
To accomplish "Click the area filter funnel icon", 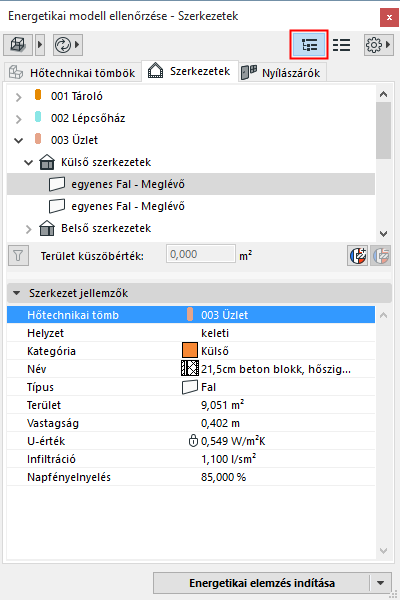I will pyautogui.click(x=18, y=256).
